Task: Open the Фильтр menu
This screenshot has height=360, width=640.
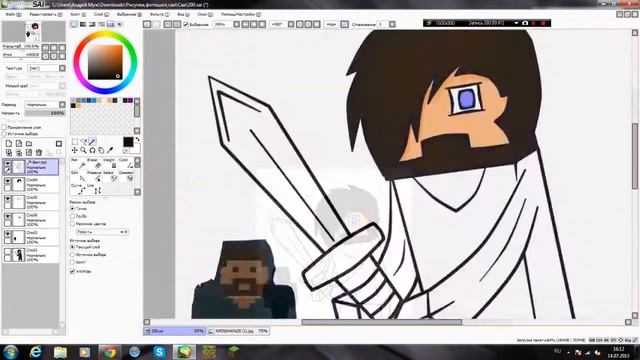Action: point(160,14)
